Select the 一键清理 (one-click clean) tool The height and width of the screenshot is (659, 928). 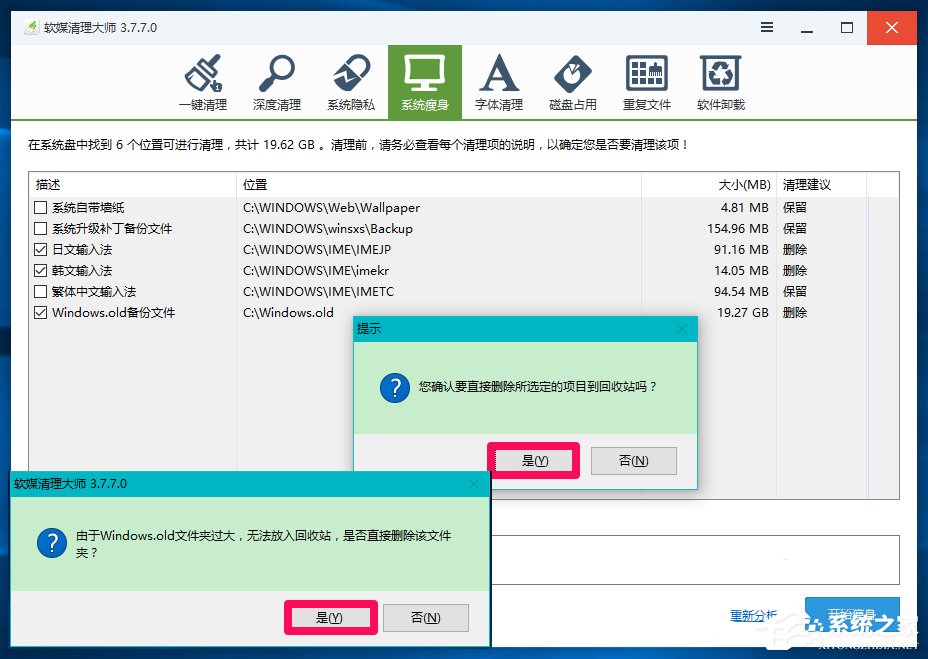[x=204, y=80]
